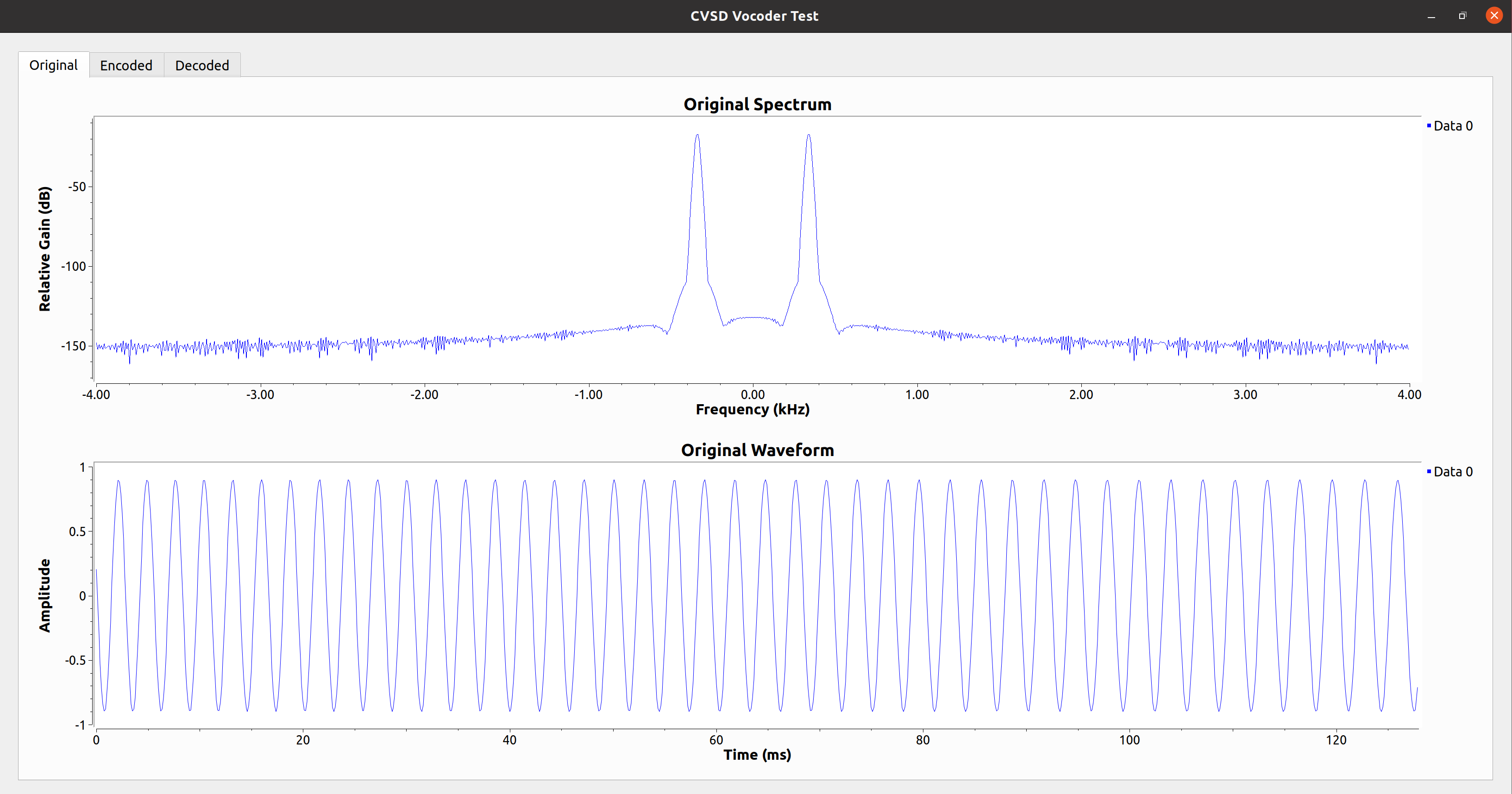Toggle Data 0 legend in Original Waveform
The height and width of the screenshot is (794, 1512).
1452,471
